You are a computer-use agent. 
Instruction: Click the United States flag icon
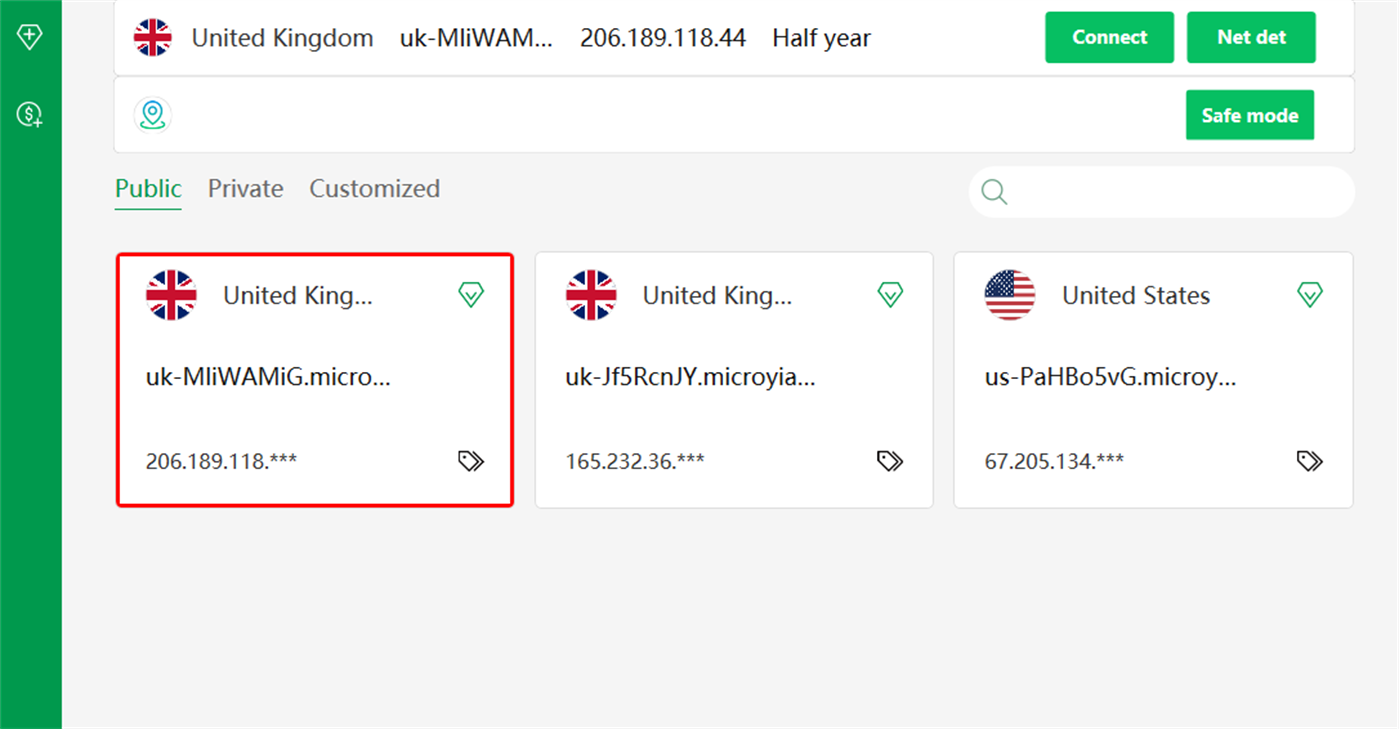point(1010,295)
